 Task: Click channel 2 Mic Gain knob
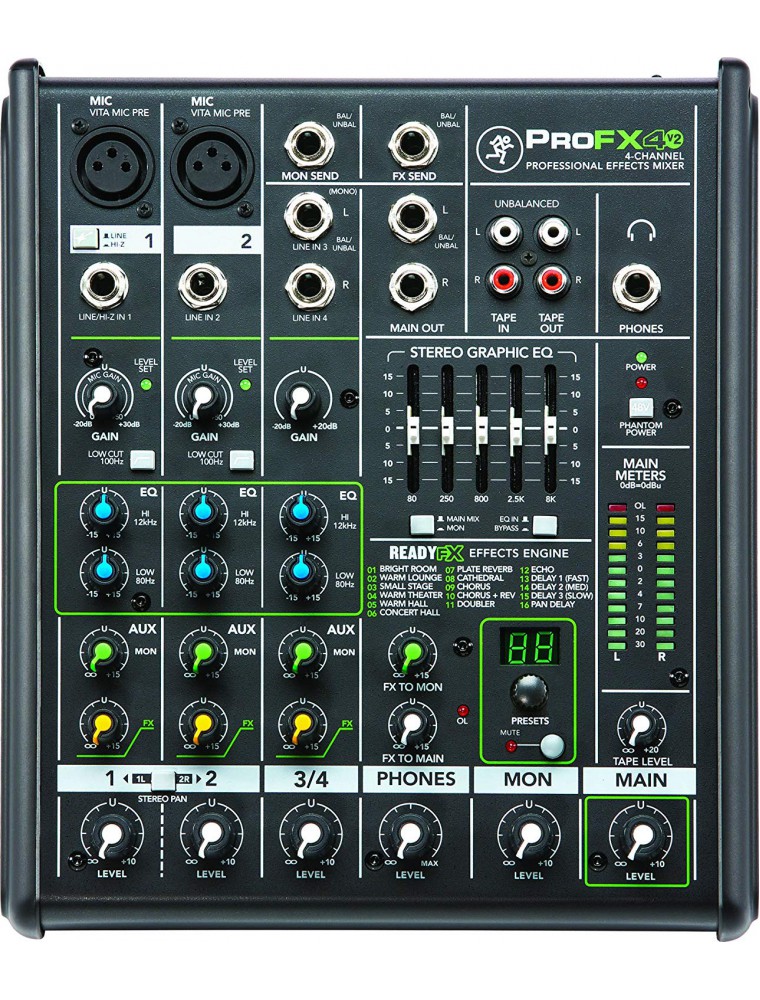point(203,397)
